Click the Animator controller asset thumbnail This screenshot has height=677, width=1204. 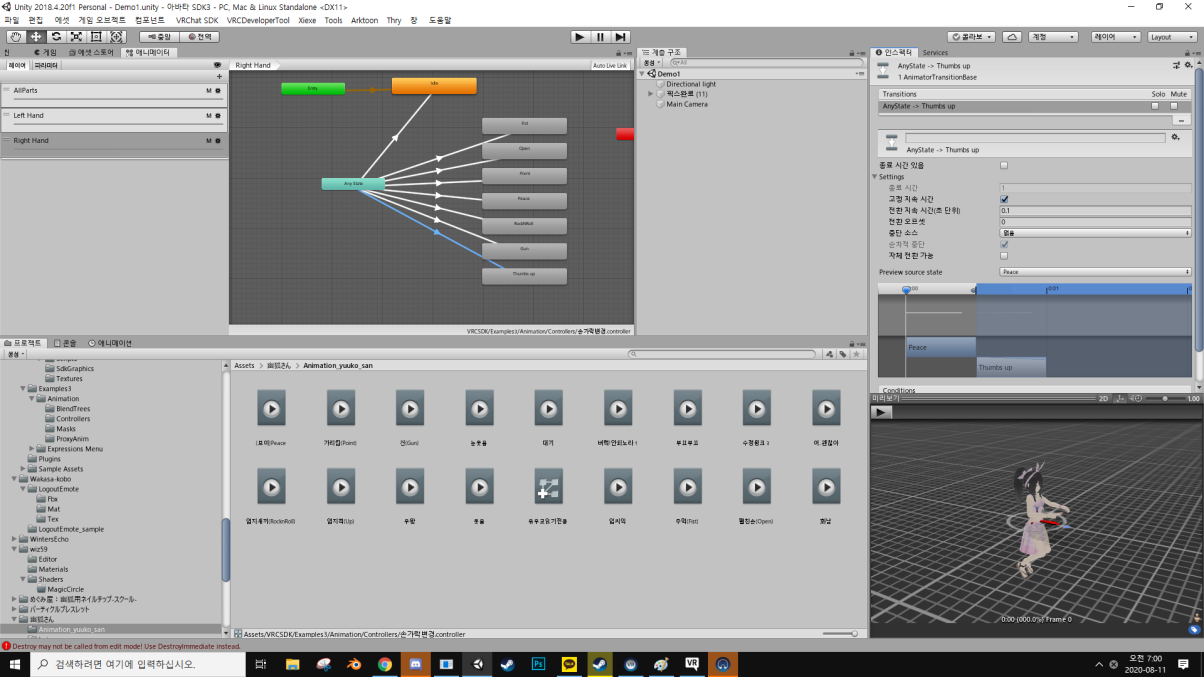coord(548,487)
